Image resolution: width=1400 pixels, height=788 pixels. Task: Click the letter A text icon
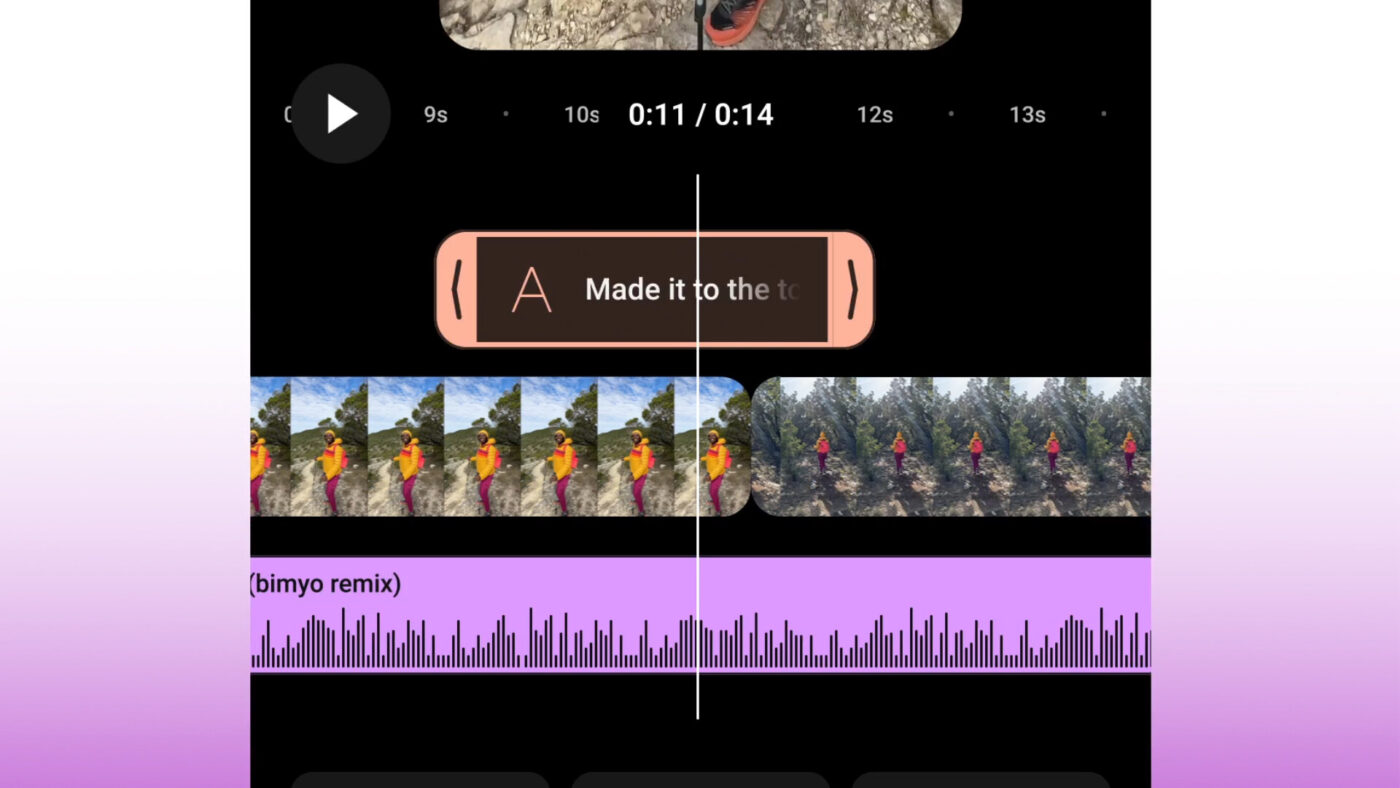[x=531, y=290]
